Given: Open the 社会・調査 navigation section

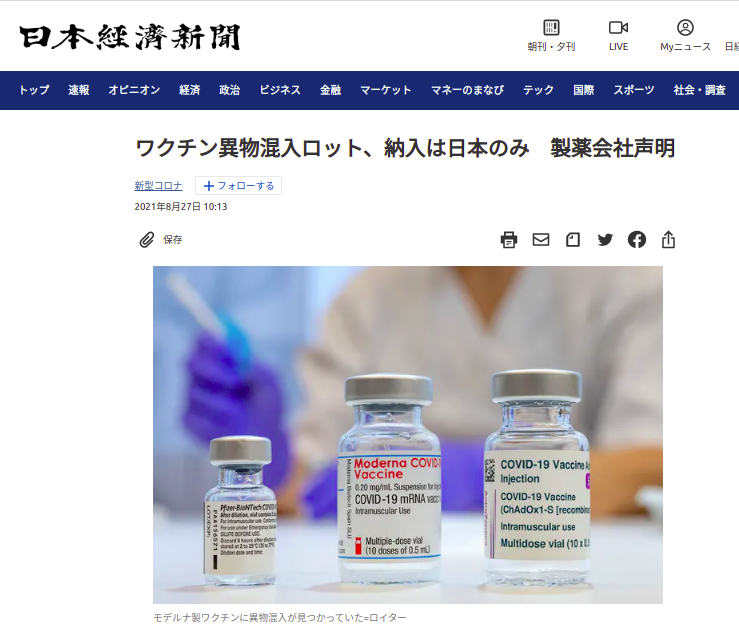Looking at the screenshot, I should pyautogui.click(x=699, y=90).
